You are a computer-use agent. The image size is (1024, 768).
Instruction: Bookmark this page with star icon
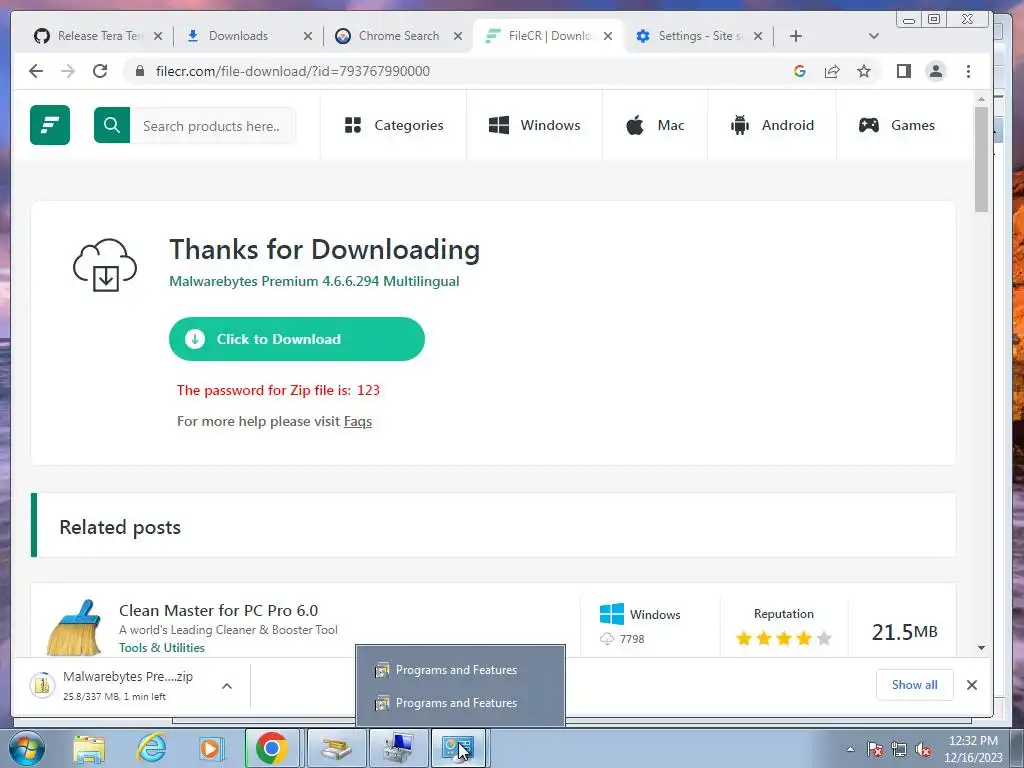864,71
